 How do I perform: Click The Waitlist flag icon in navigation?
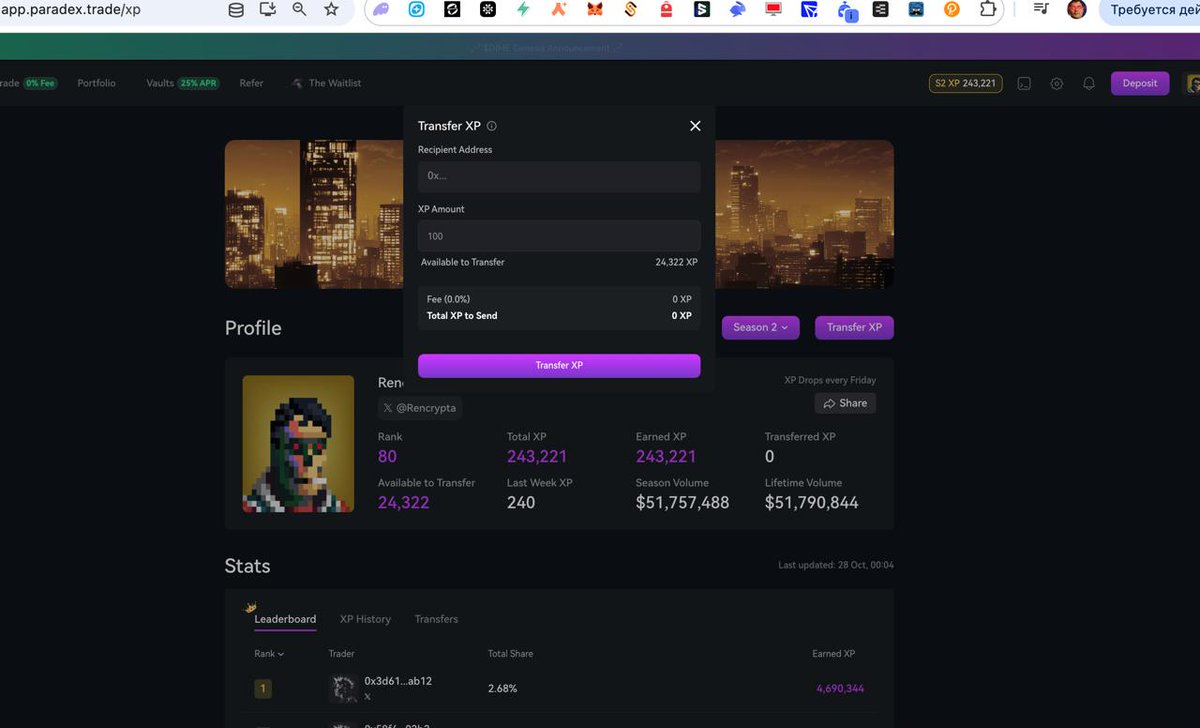(x=297, y=83)
